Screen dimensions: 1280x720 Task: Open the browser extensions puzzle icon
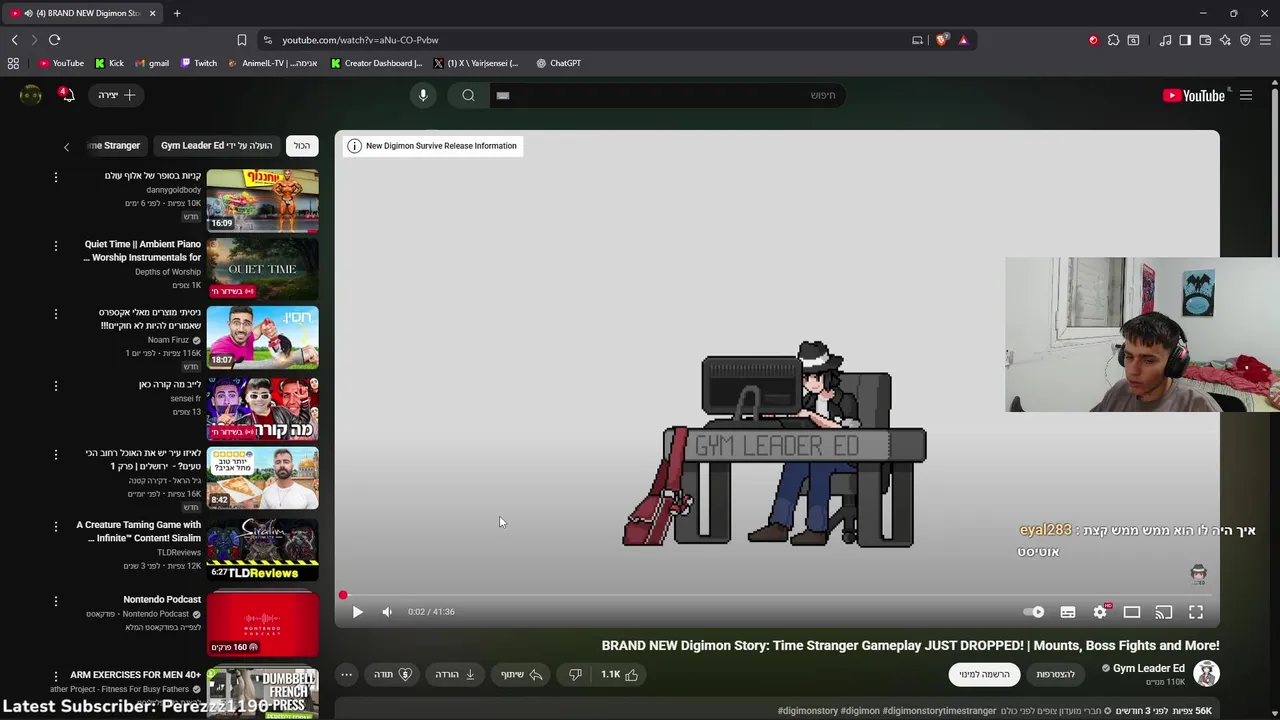(x=1113, y=40)
